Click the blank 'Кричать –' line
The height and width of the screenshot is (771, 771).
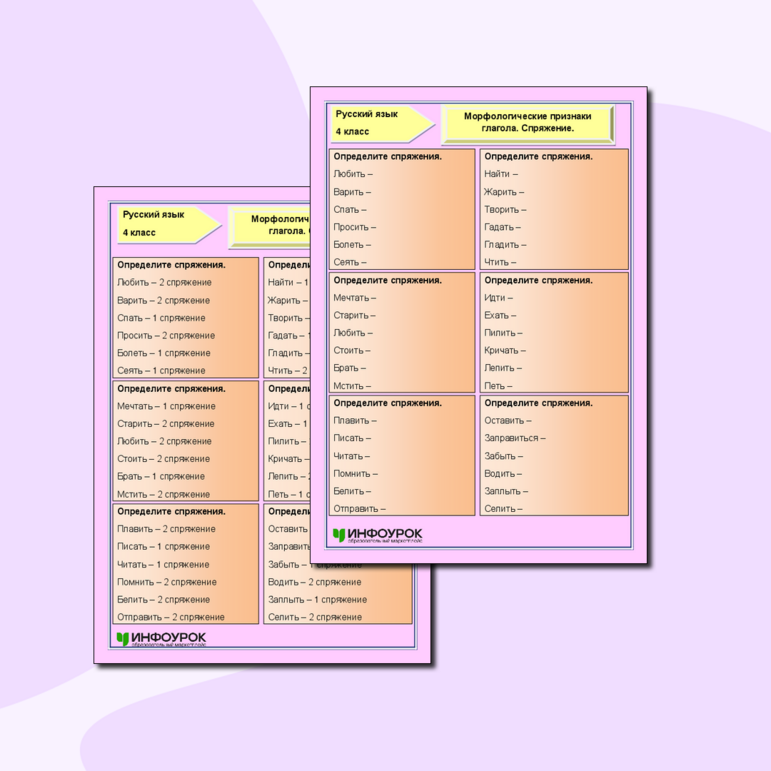(504, 351)
